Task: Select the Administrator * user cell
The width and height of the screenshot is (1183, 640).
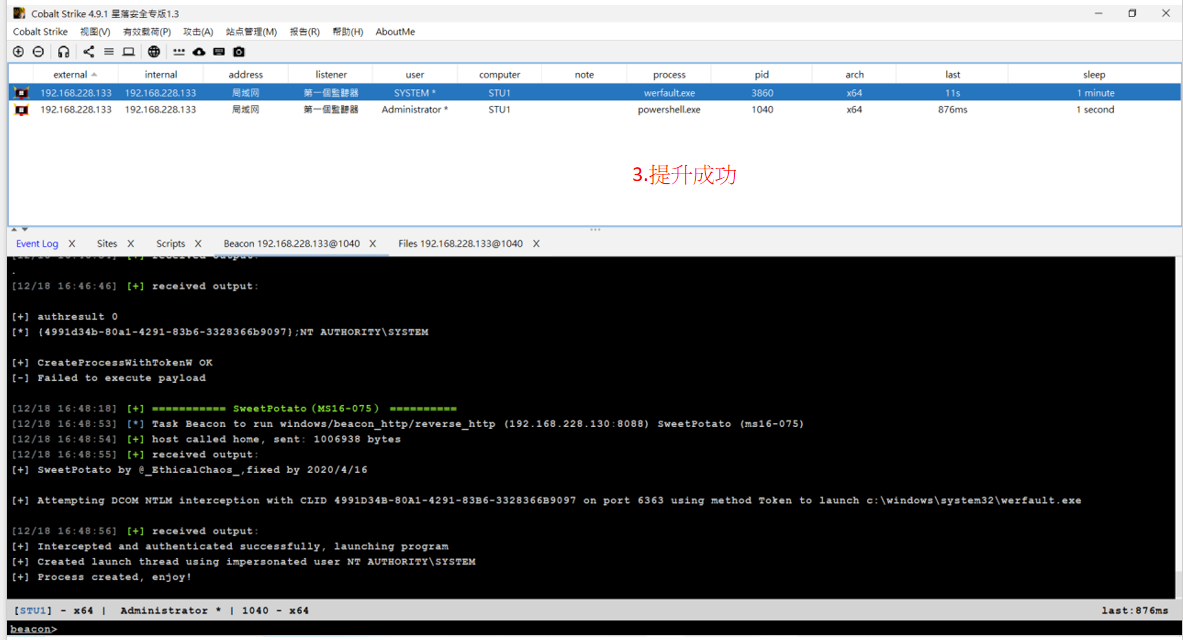Action: pyautogui.click(x=415, y=109)
